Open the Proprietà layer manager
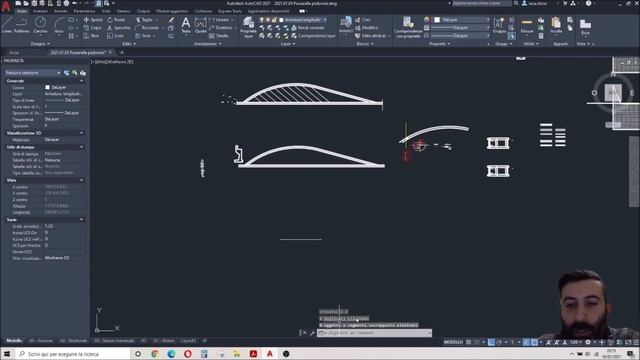 pyautogui.click(x=248, y=27)
